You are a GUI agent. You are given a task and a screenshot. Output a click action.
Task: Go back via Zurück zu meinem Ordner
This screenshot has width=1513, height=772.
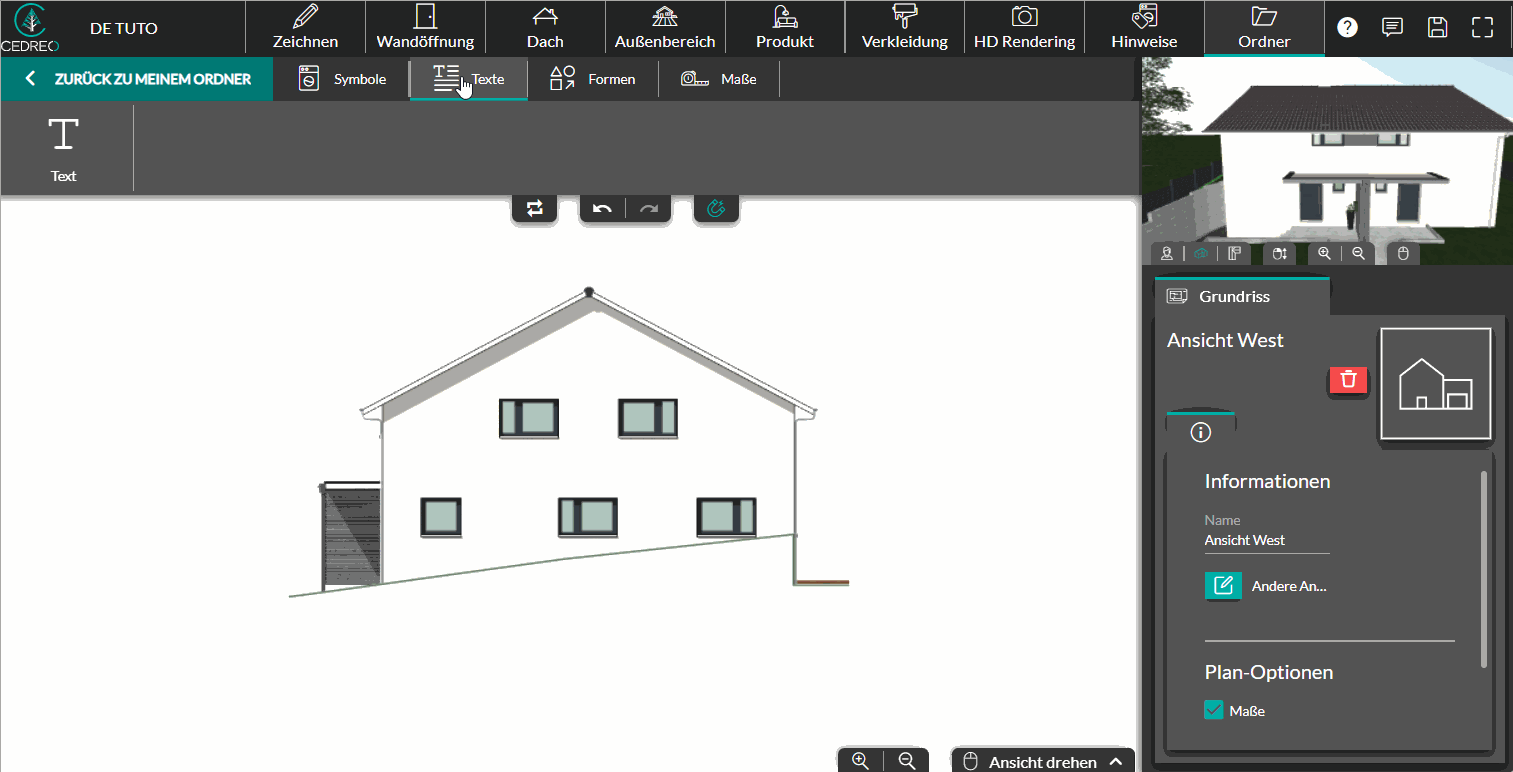tap(137, 79)
